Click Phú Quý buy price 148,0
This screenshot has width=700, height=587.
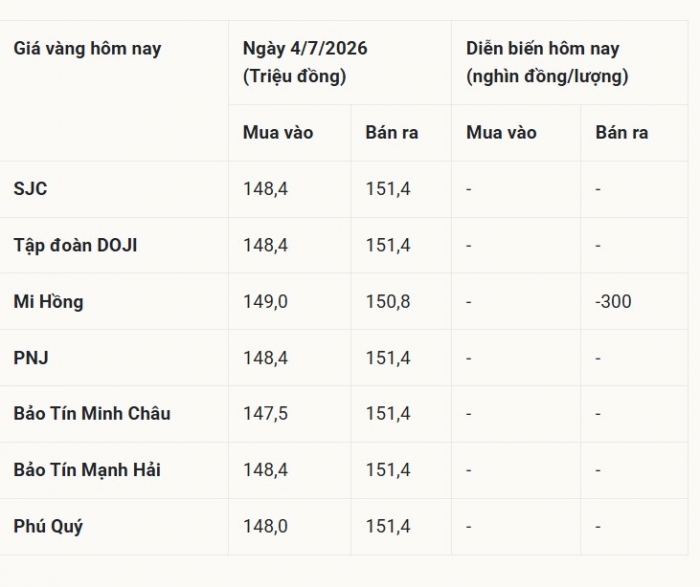click(265, 527)
